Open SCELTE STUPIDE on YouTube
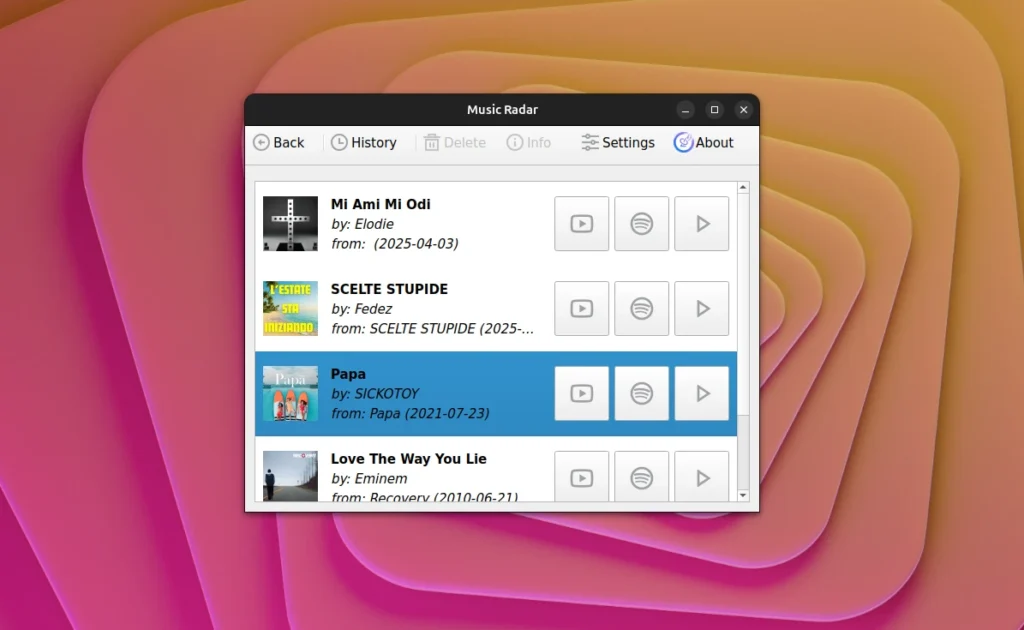The height and width of the screenshot is (630, 1024). click(581, 308)
